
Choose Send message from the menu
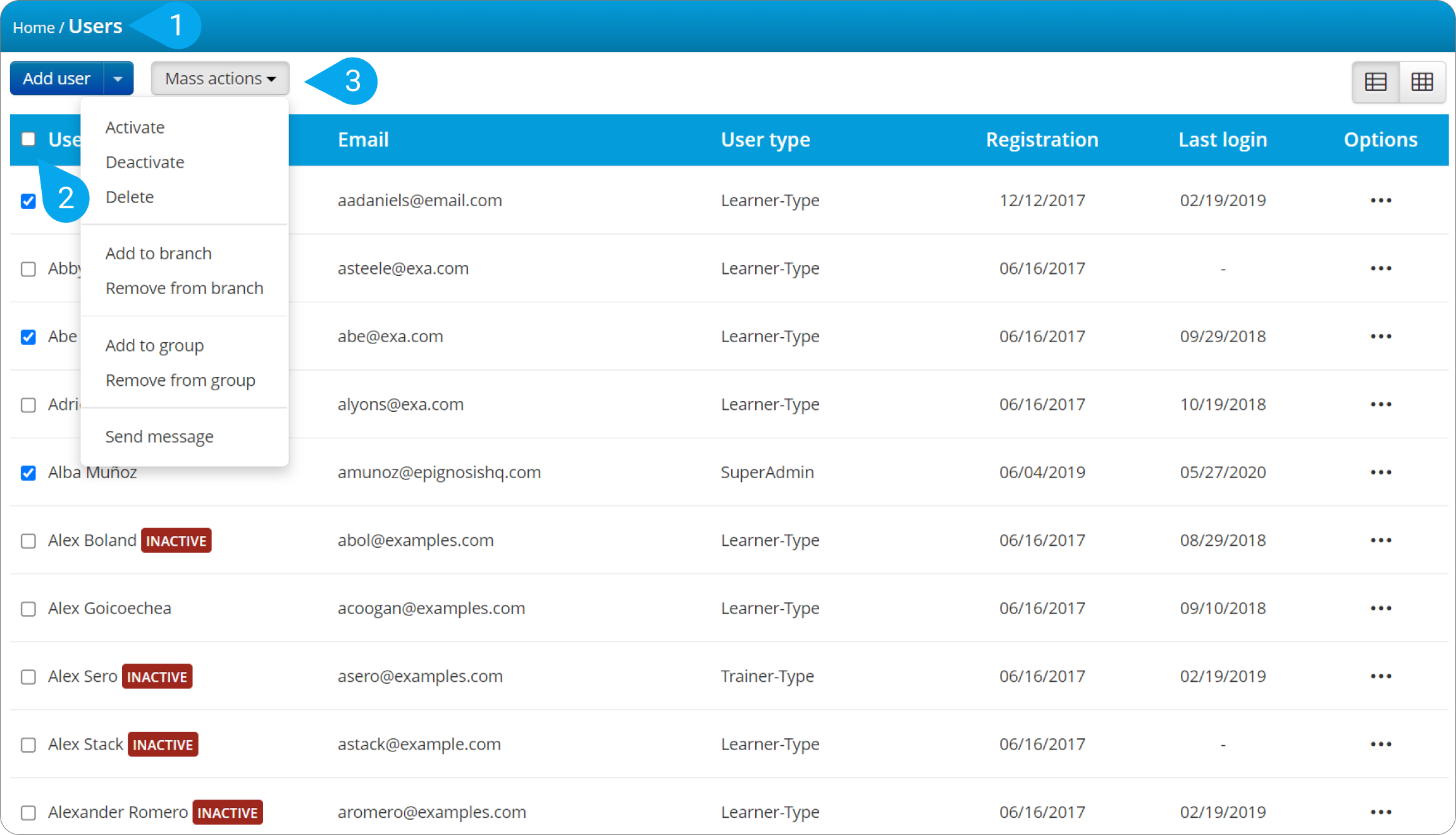click(x=159, y=436)
